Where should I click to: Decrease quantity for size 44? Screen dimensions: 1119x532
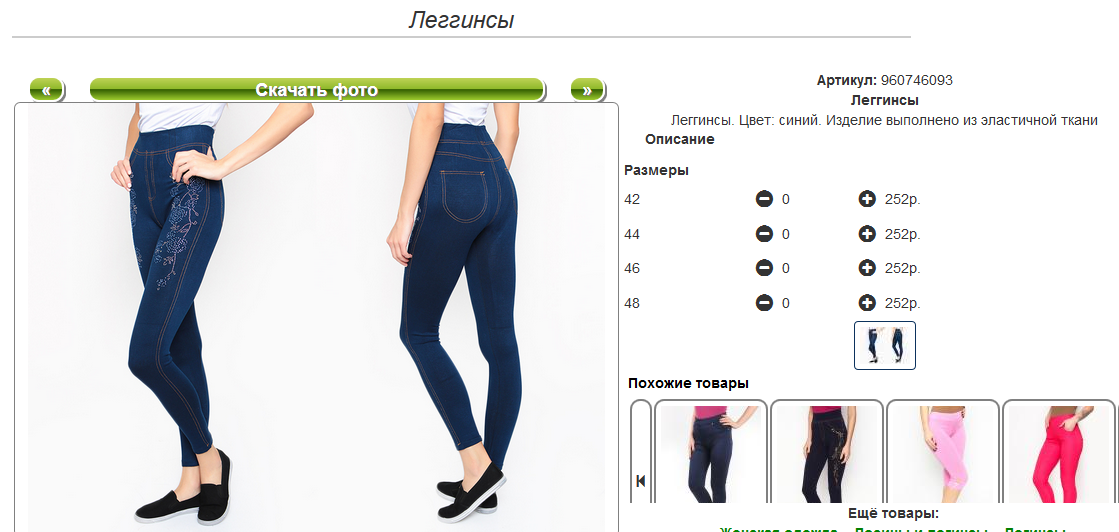(x=764, y=234)
